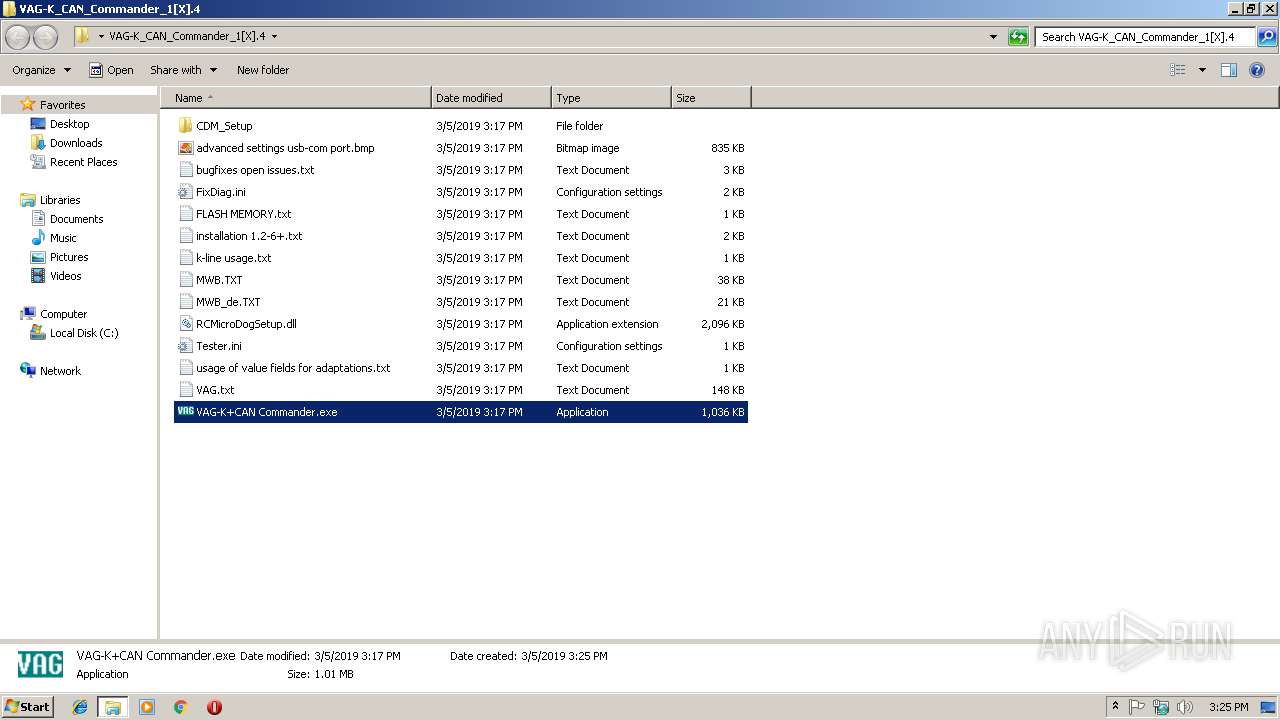Viewport: 1280px width, 720px height.
Task: Open Windows Media Player taskbar icon
Action: coord(147,707)
